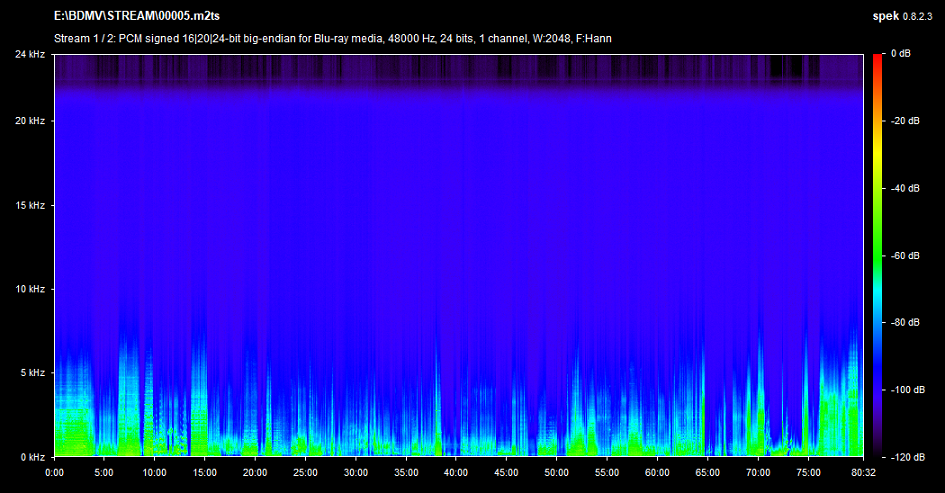Click the 24 kHz frequency axis label

tap(28, 53)
